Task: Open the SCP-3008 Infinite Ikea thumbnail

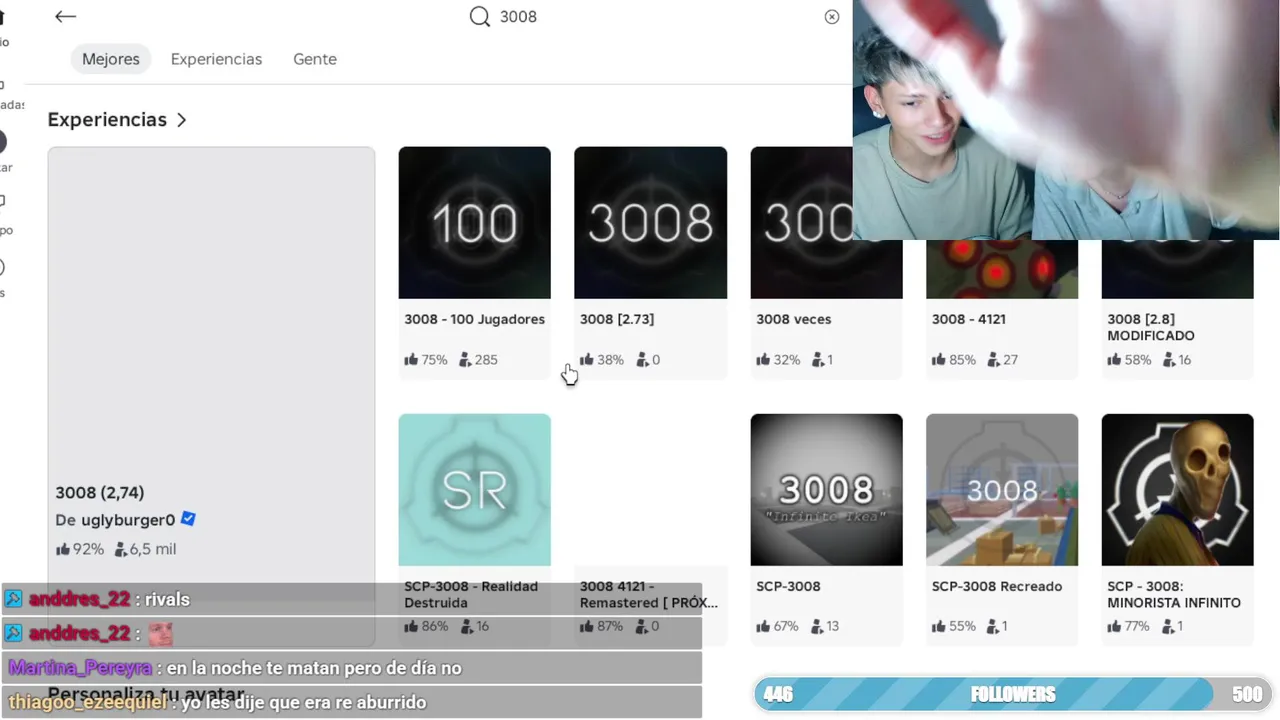Action: click(826, 490)
